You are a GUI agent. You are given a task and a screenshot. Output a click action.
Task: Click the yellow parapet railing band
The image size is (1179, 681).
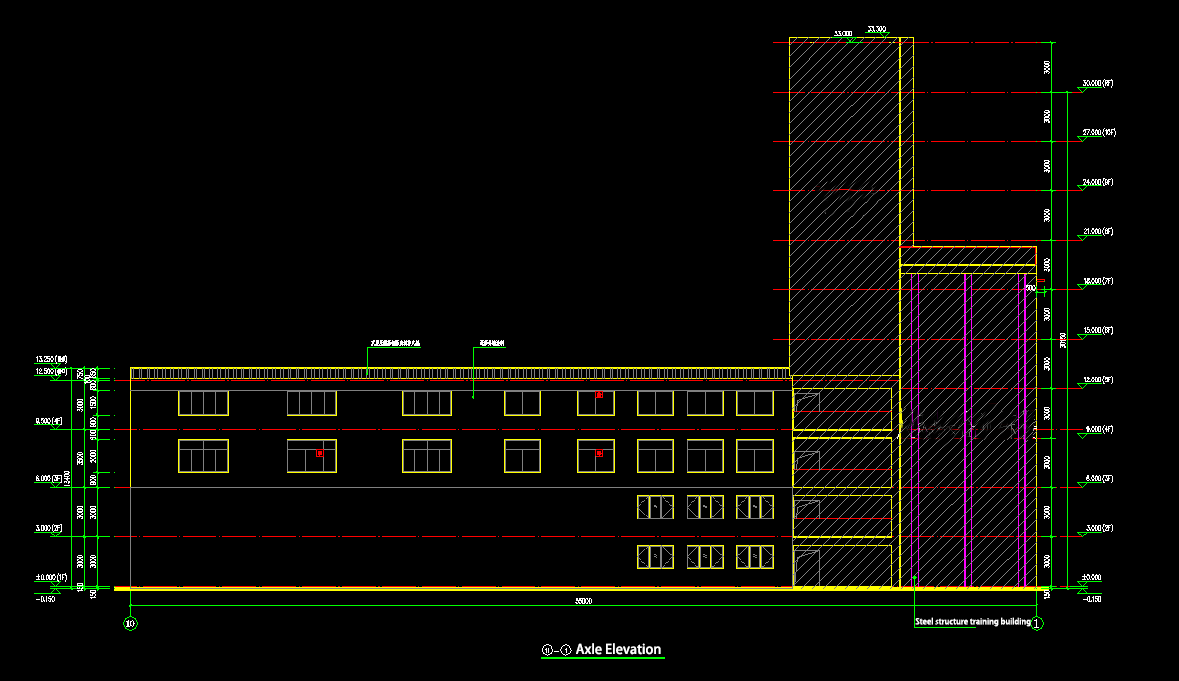[400, 371]
